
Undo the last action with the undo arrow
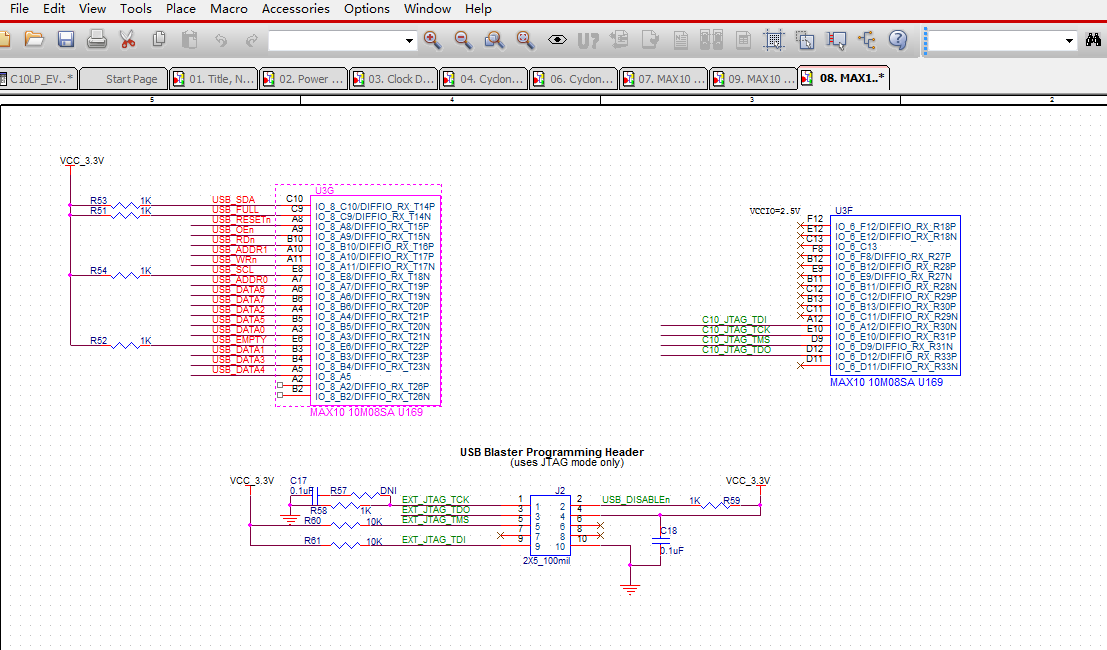[x=221, y=40]
